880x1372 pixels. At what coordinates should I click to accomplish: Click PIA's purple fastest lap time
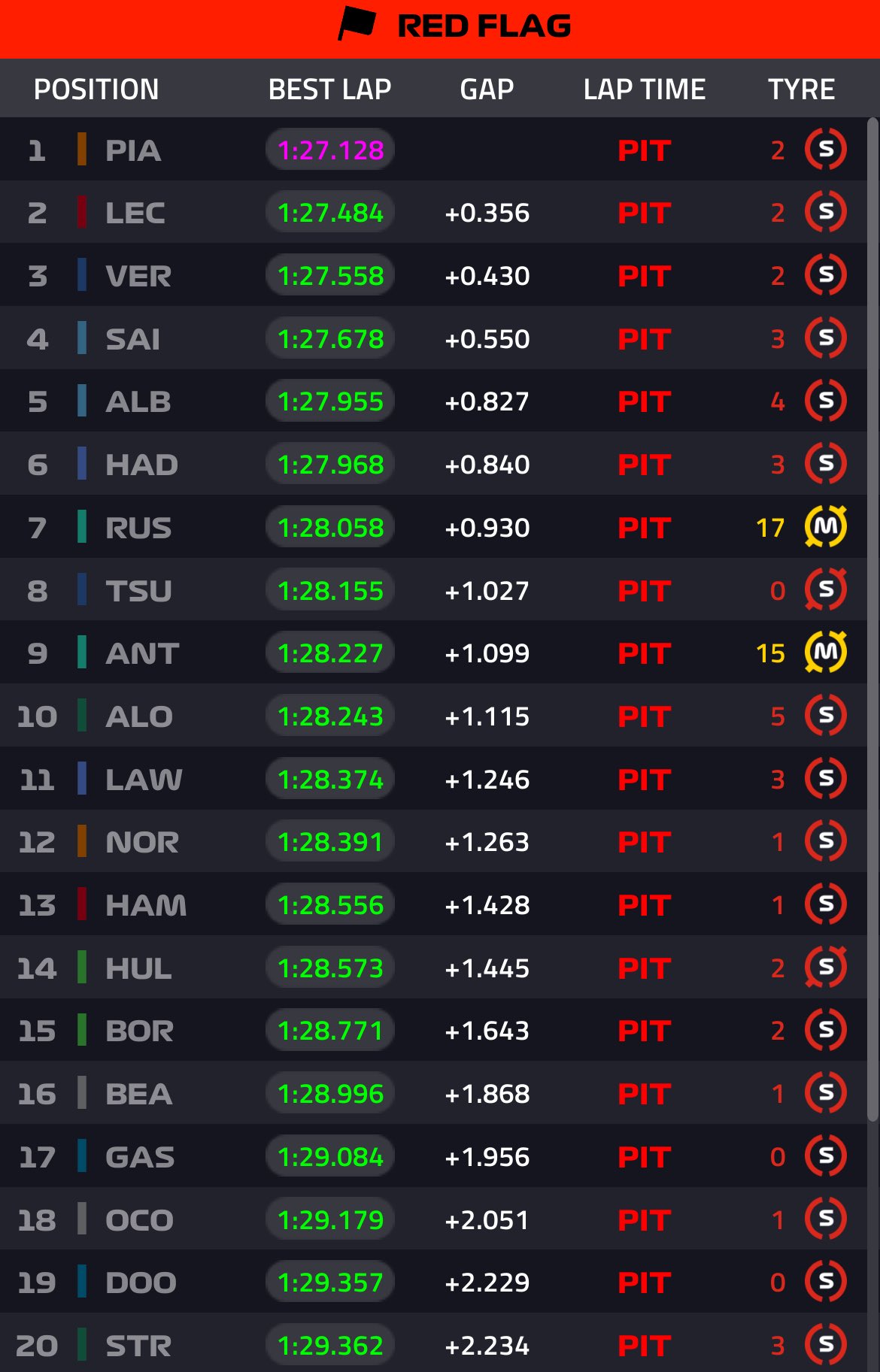329,150
